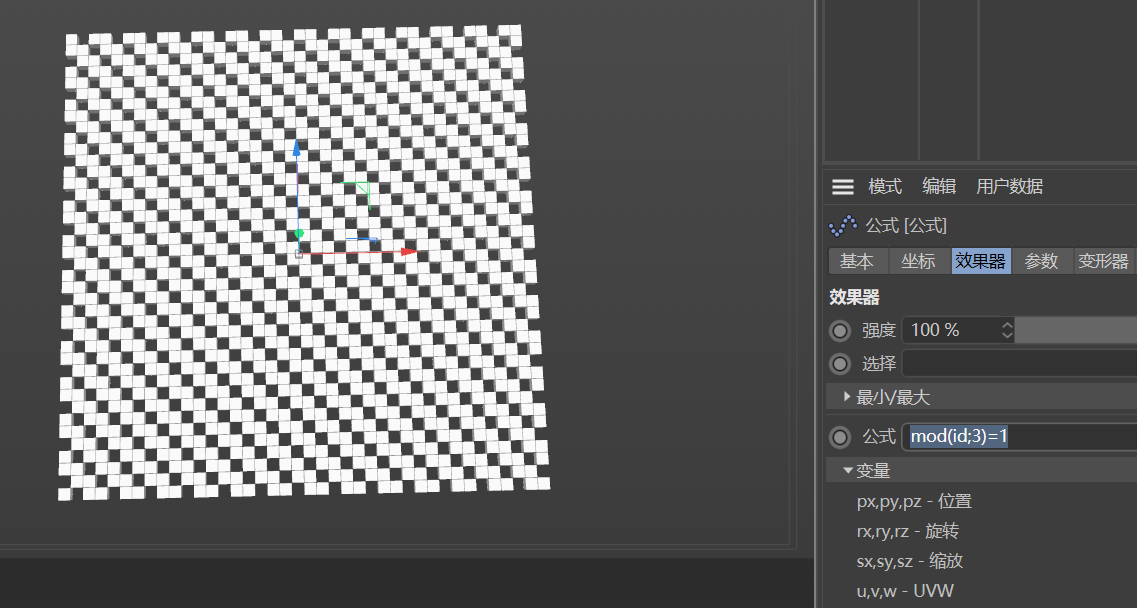Screen dimensions: 1137x608
Task: Open the attribute manager hamburger menu
Action: (x=842, y=186)
